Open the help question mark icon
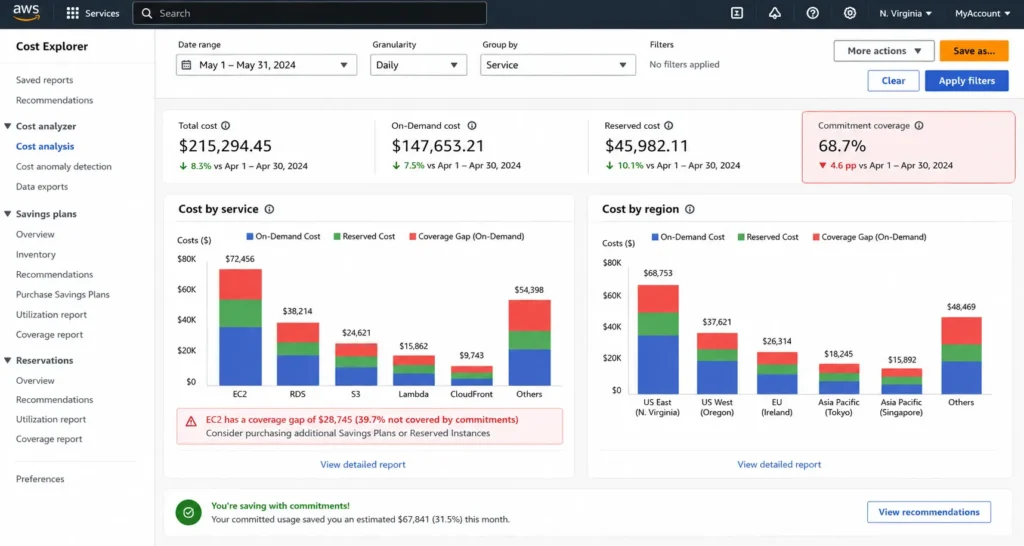The height and width of the screenshot is (546, 1024). coord(812,13)
